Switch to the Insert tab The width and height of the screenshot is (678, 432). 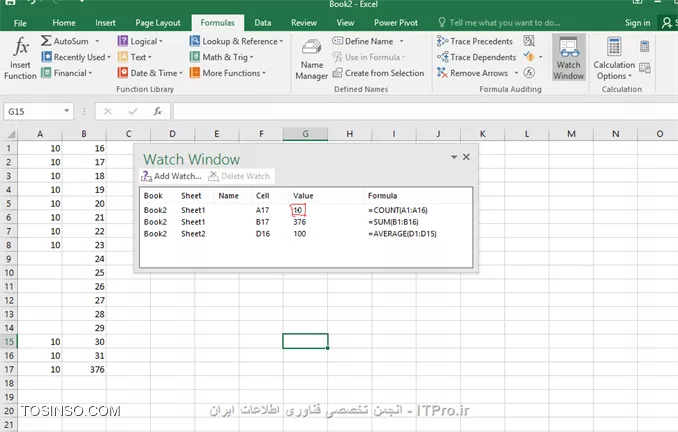pyautogui.click(x=105, y=23)
